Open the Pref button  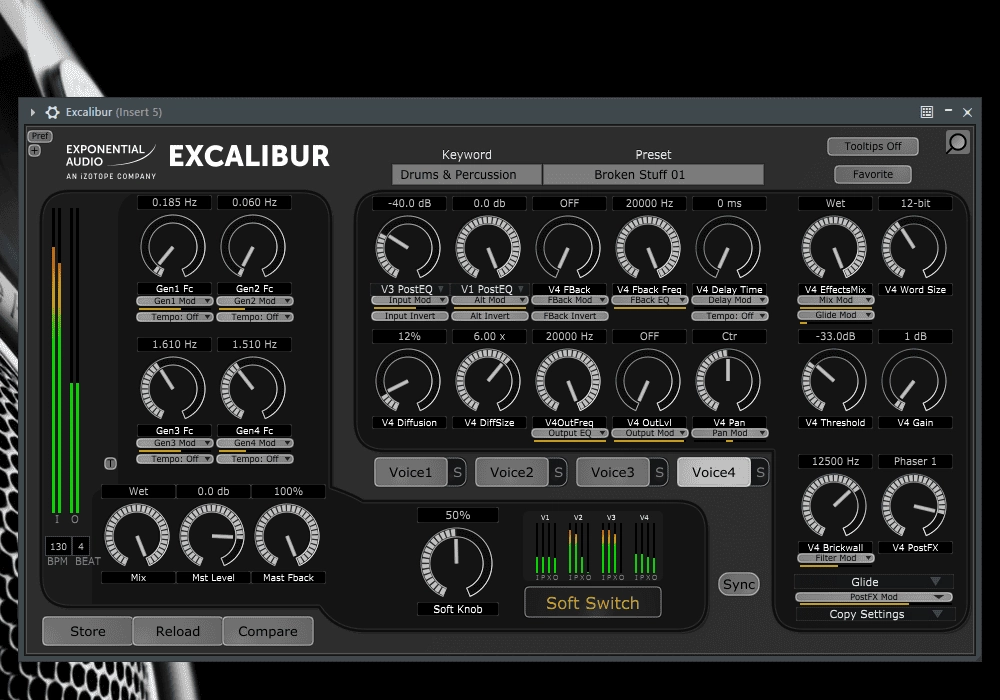(x=40, y=136)
